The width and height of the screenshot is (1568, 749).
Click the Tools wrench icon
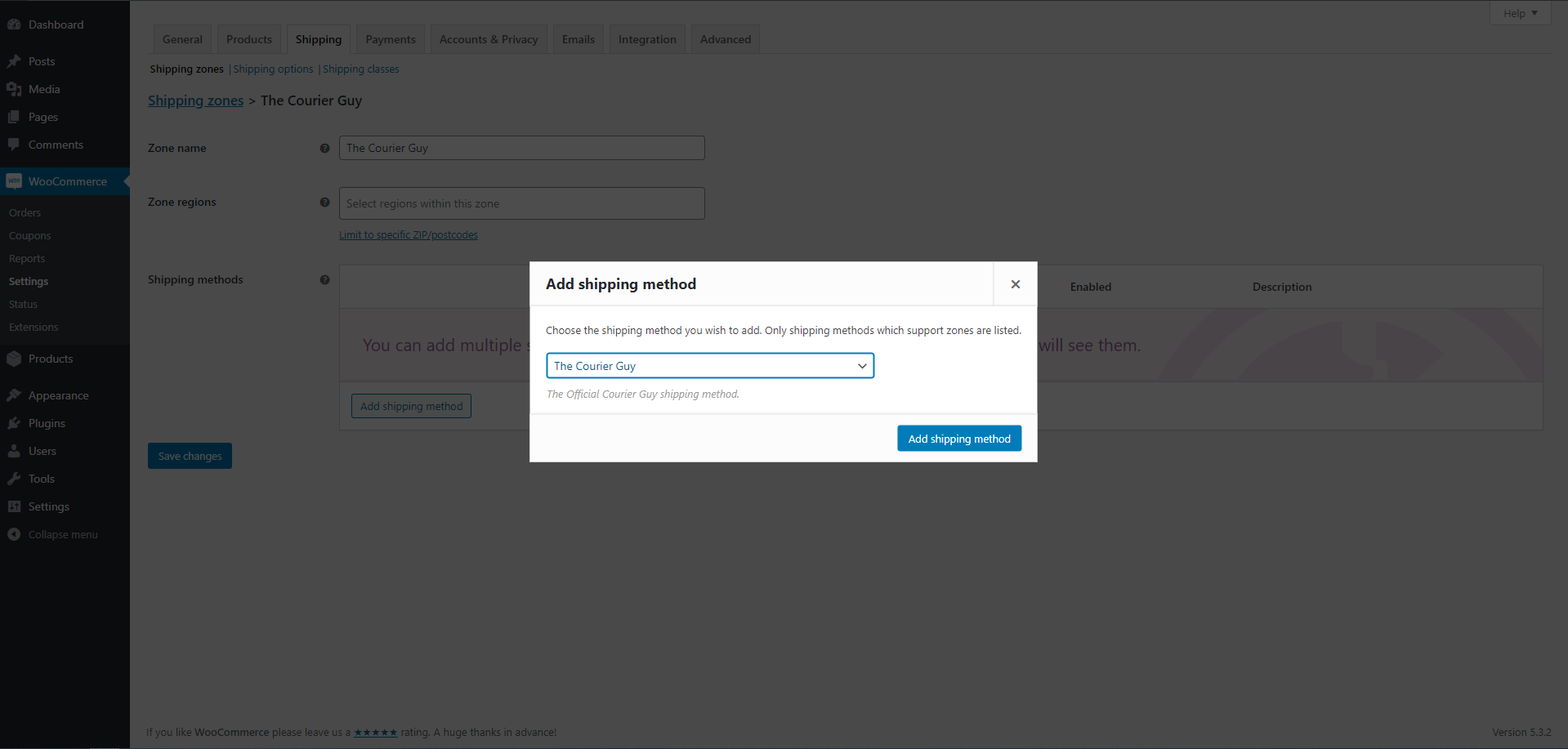14,479
